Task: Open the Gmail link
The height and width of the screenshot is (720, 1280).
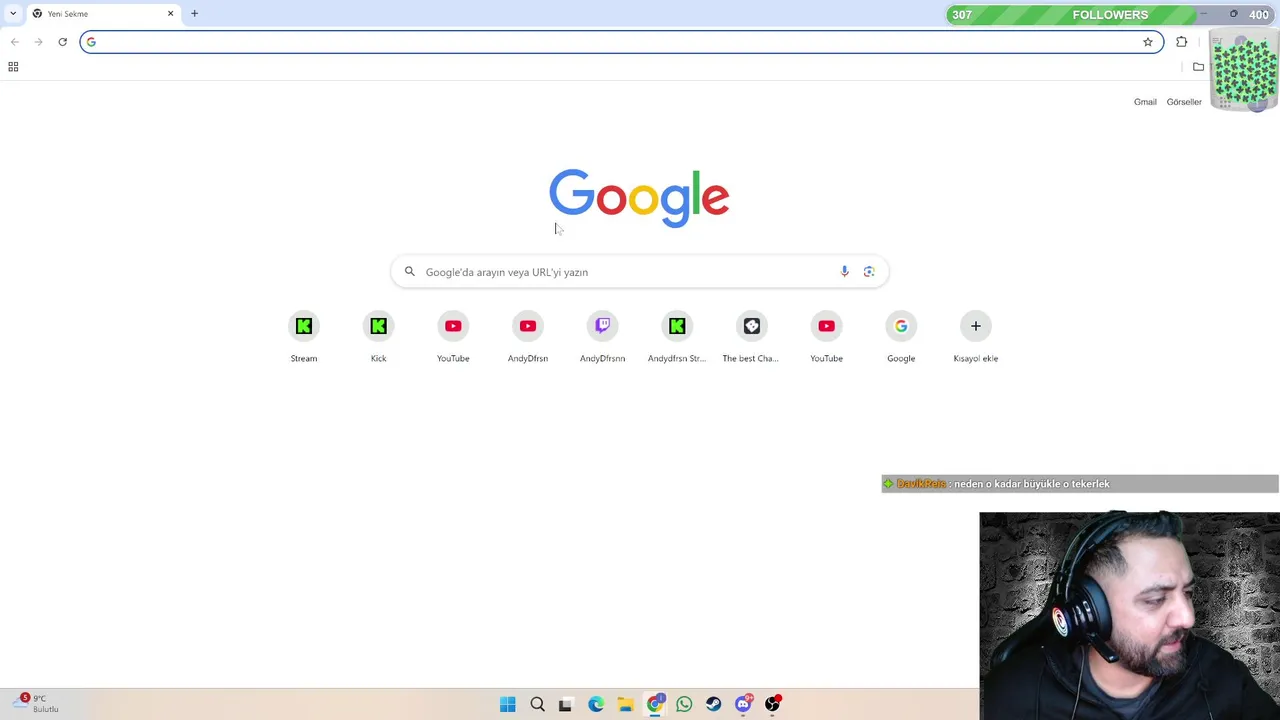Action: [1145, 102]
